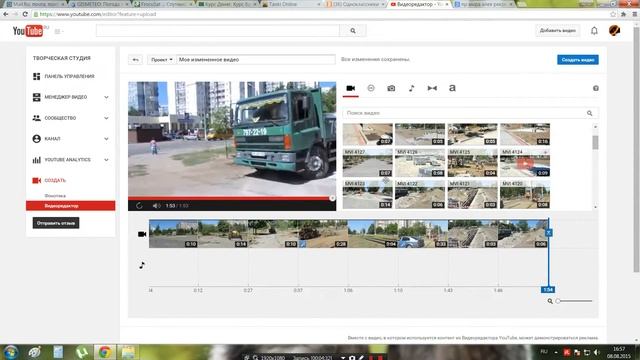Open the guide menu beside the YouTube logo

coord(58,31)
